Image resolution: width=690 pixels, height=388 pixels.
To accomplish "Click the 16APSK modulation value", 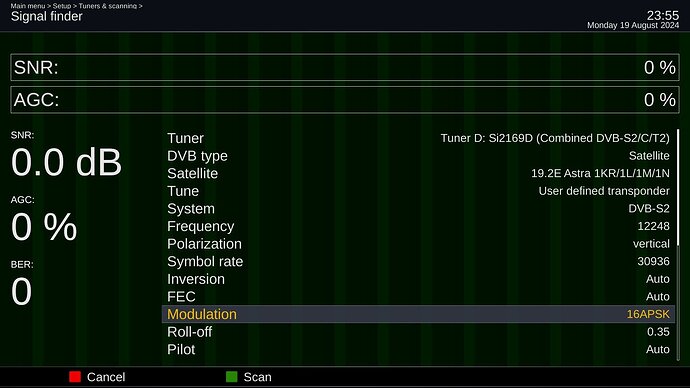I will click(x=648, y=314).
